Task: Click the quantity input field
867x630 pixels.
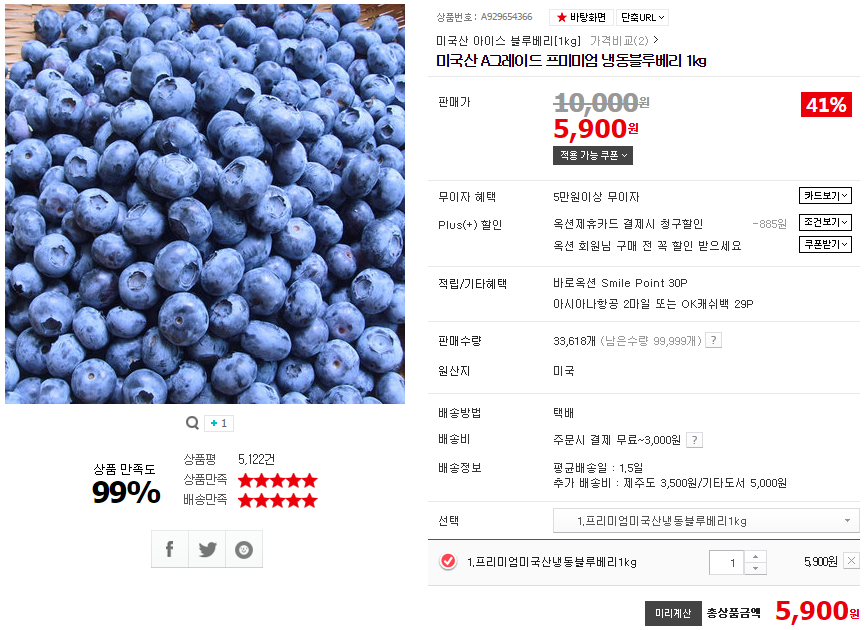Action: click(727, 563)
